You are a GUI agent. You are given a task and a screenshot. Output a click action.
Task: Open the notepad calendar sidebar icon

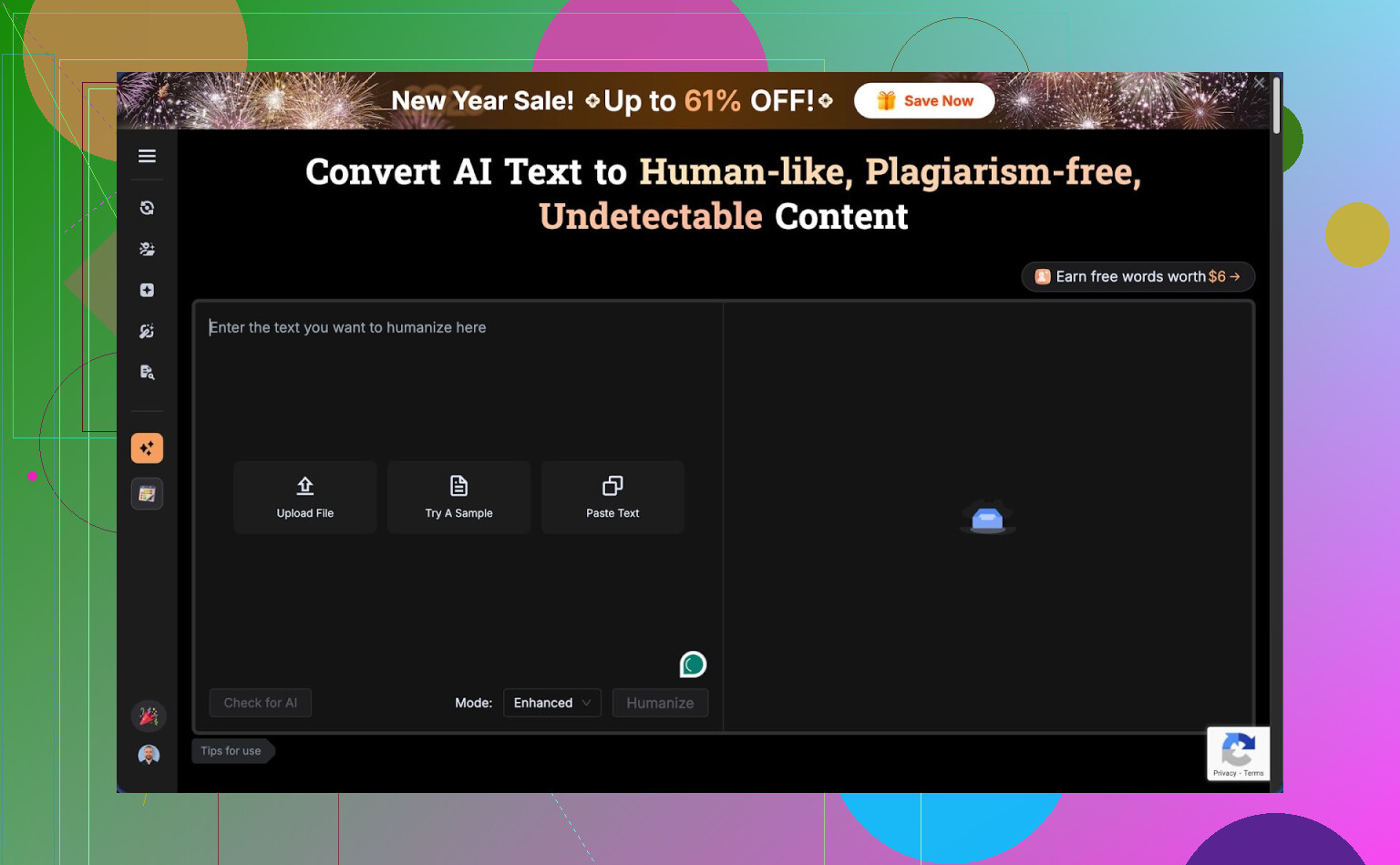point(147,494)
